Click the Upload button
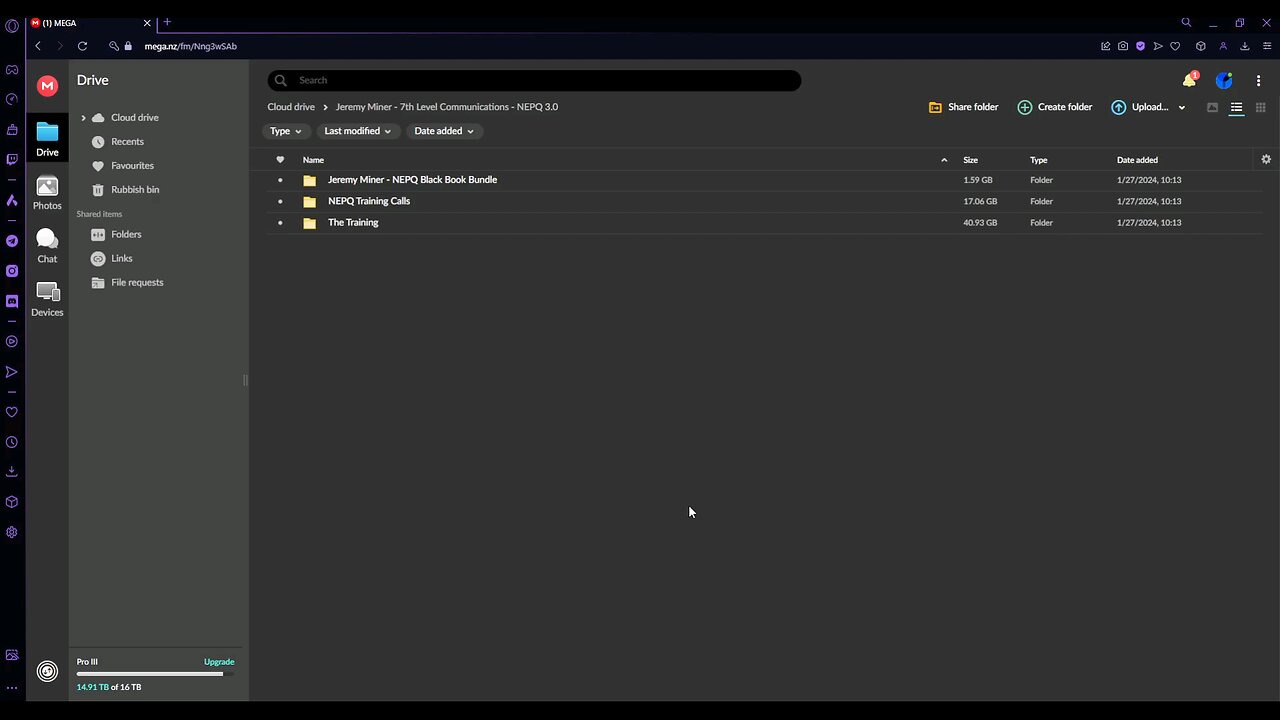 [x=1140, y=107]
